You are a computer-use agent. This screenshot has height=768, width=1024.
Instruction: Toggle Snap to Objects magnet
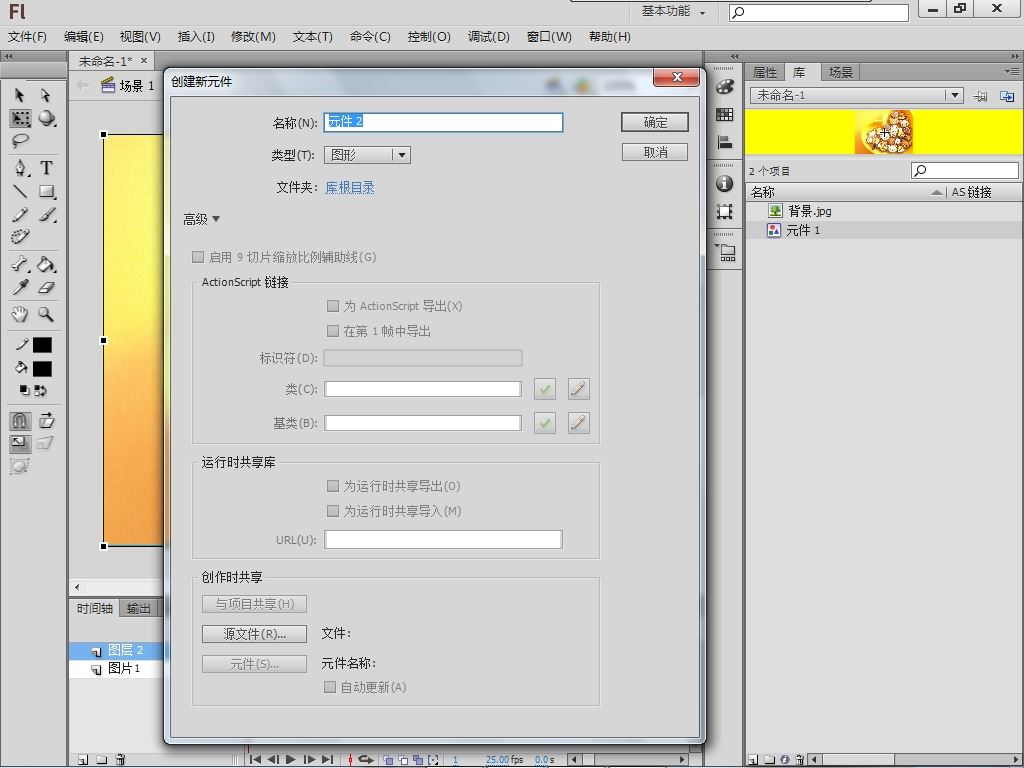(x=20, y=421)
